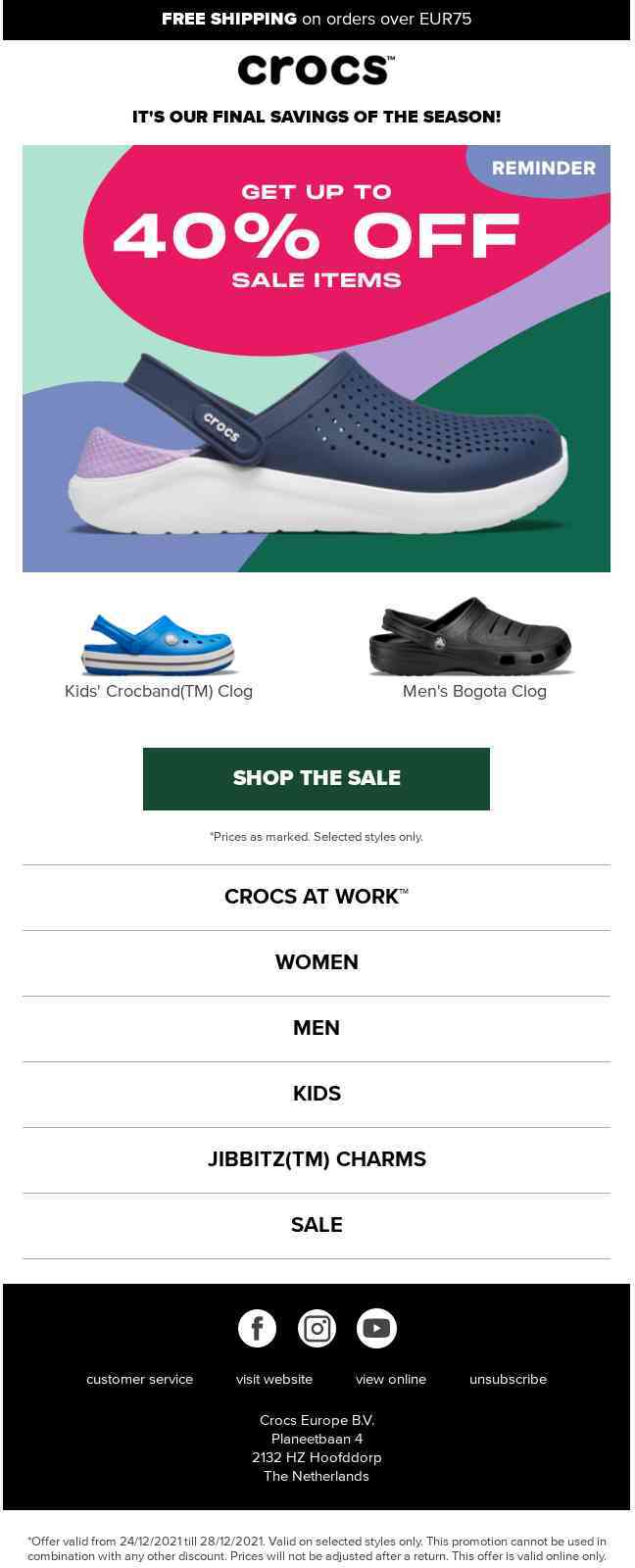Follow the customer service link
Image resolution: width=635 pixels, height=1568 pixels.
click(x=139, y=1379)
